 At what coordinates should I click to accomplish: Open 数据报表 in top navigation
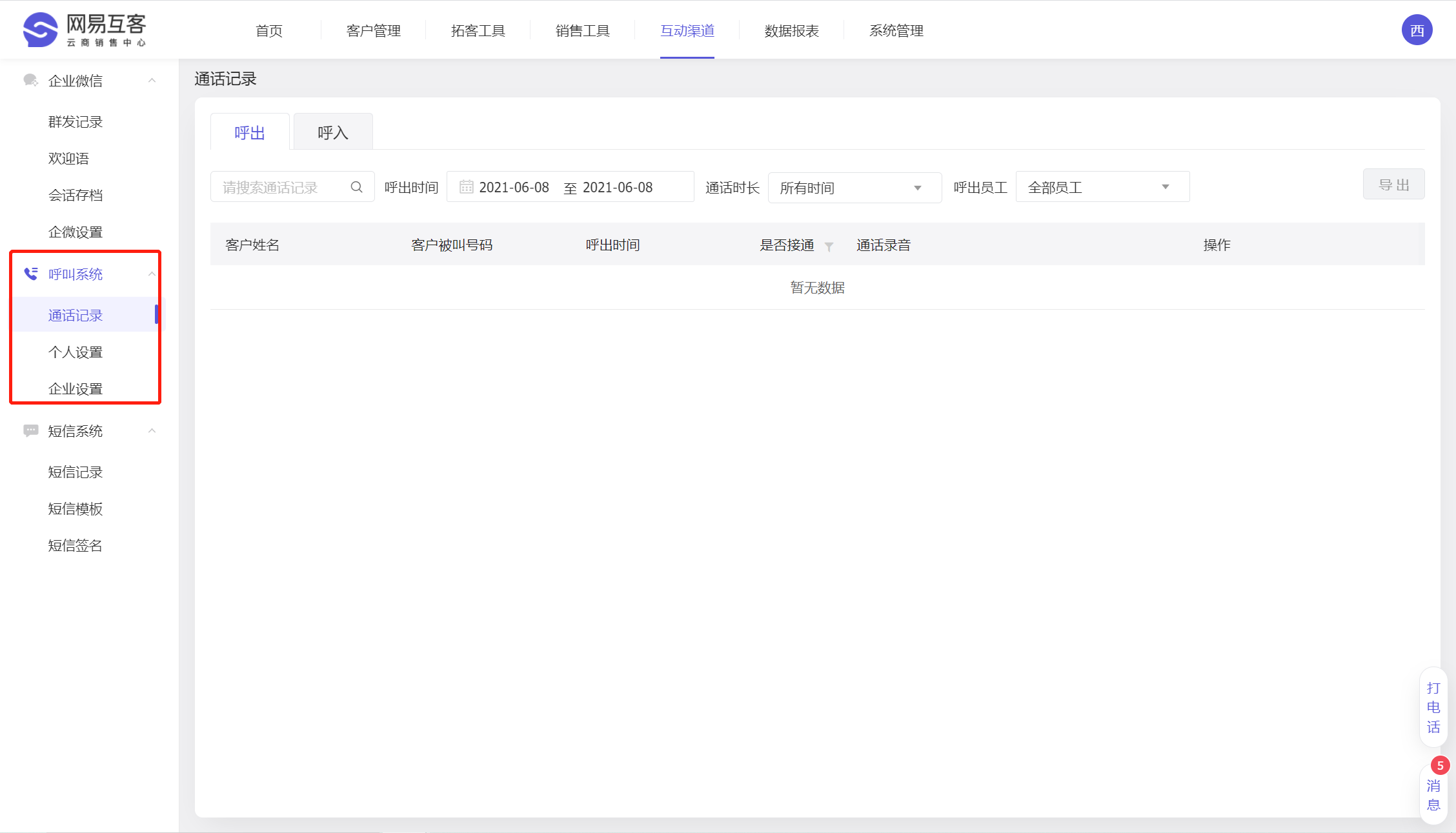(x=791, y=30)
